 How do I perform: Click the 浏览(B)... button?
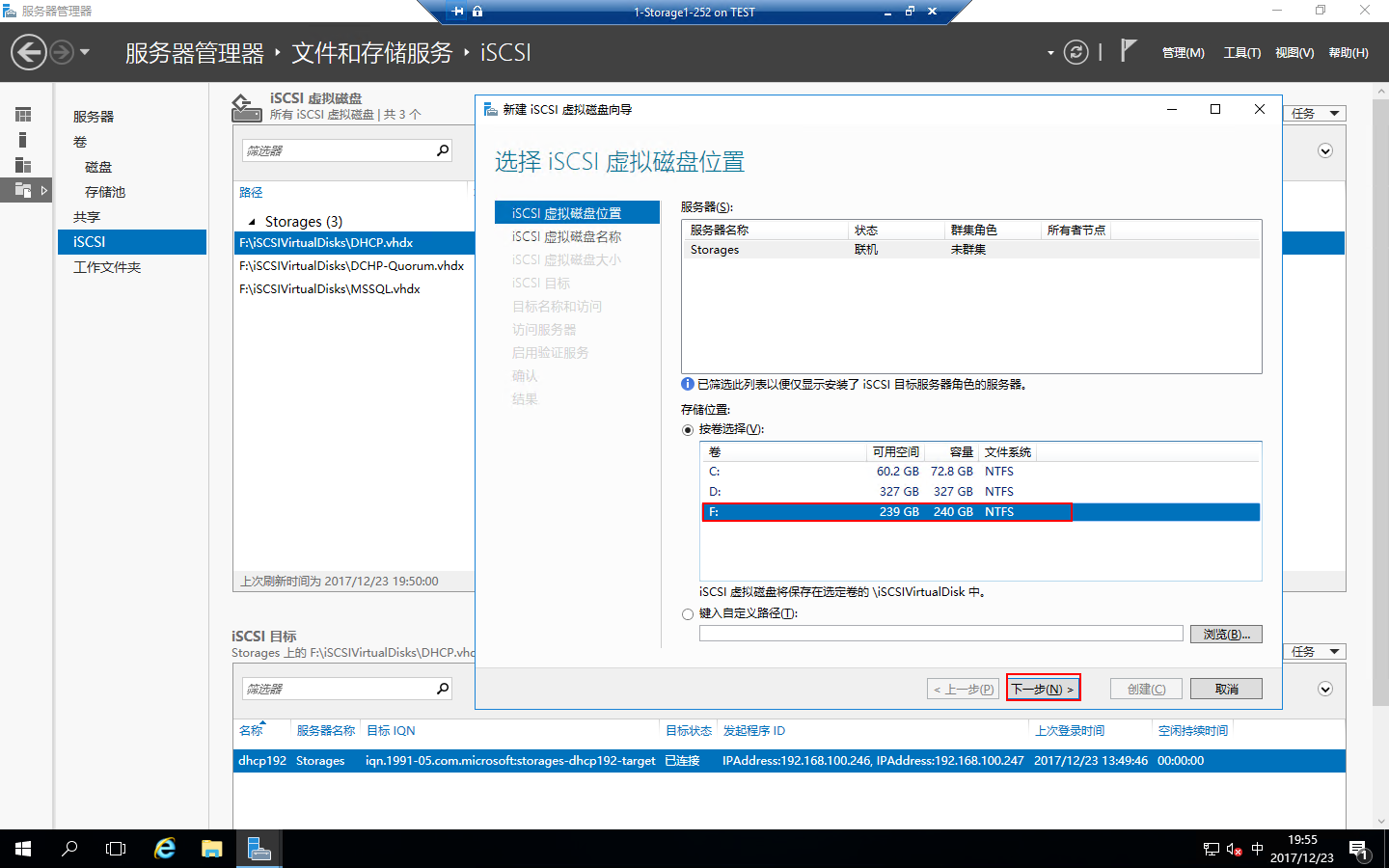click(1226, 634)
